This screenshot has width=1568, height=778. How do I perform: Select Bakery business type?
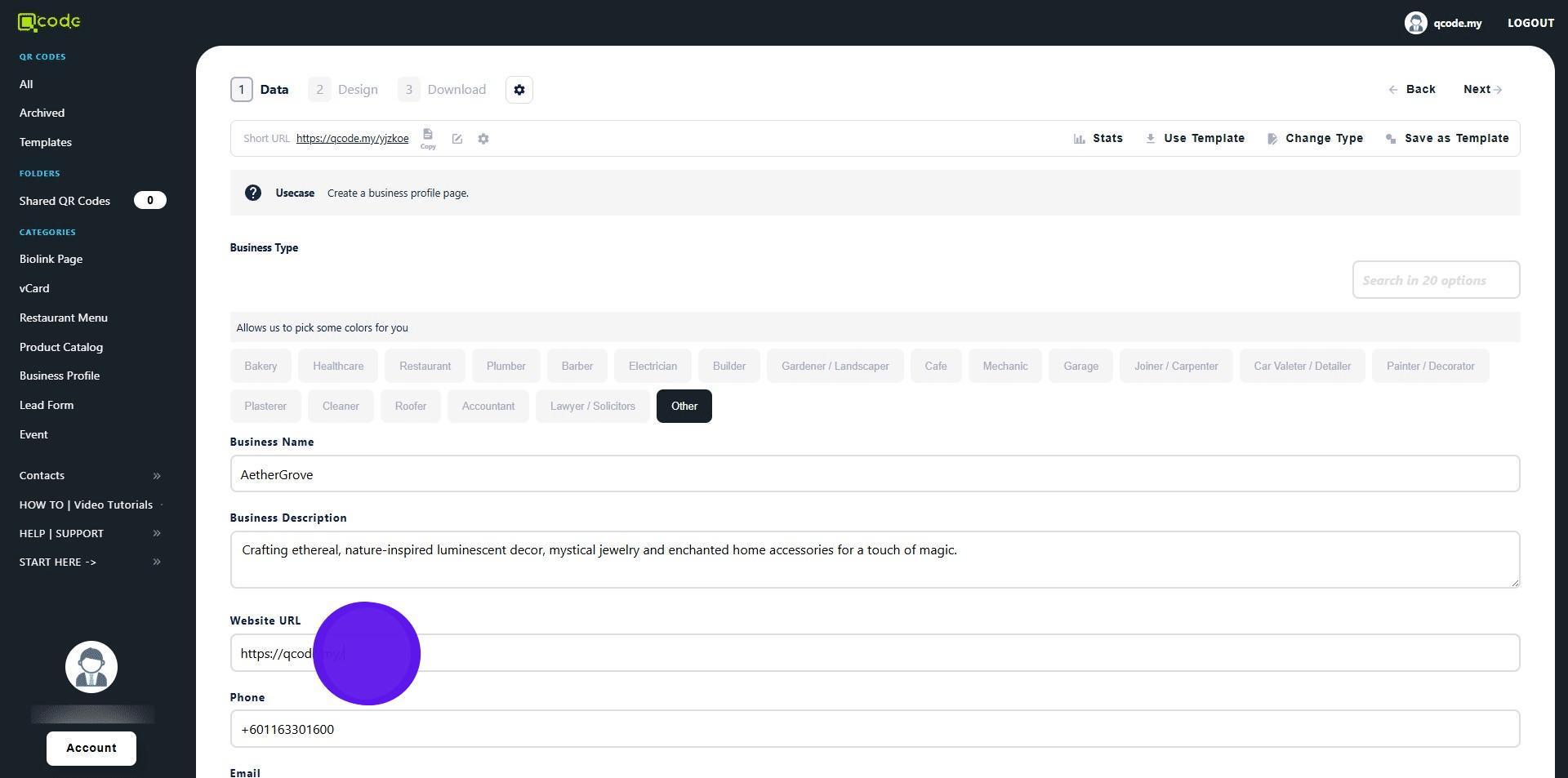coord(261,366)
